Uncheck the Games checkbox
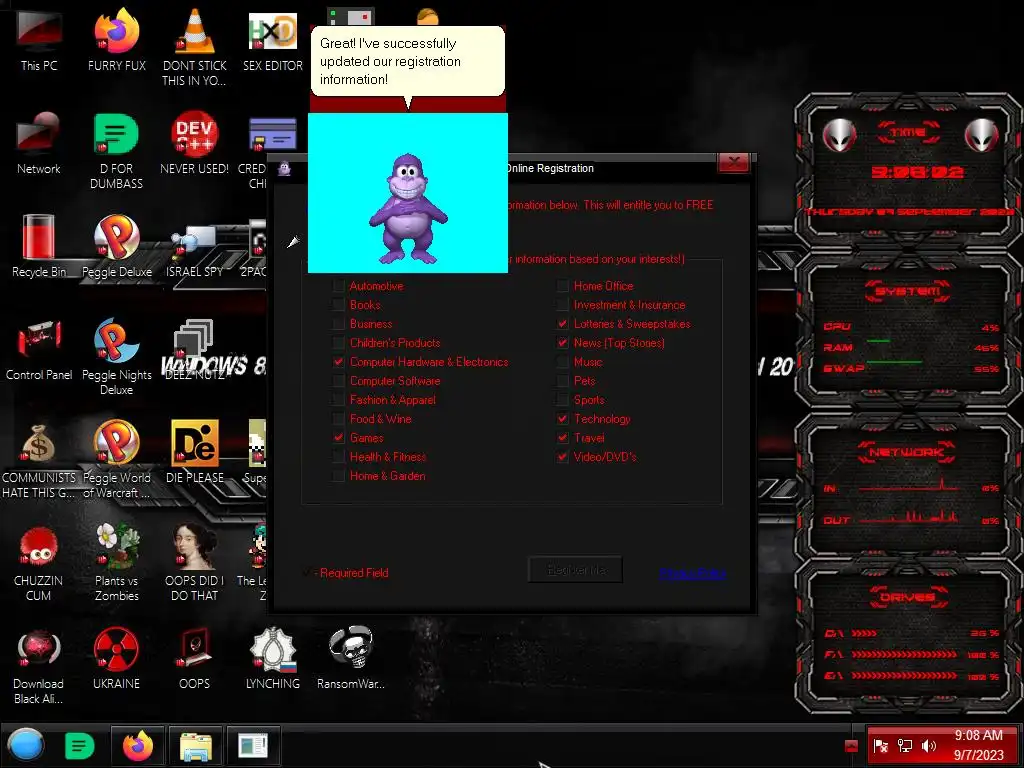This screenshot has height=768, width=1024. click(x=338, y=438)
